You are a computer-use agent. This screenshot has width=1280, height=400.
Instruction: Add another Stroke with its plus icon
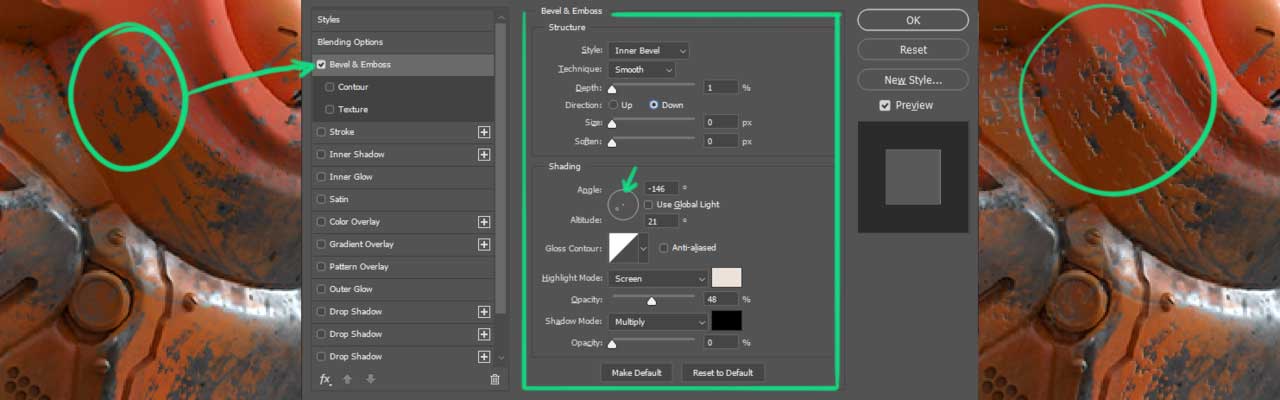coord(484,132)
